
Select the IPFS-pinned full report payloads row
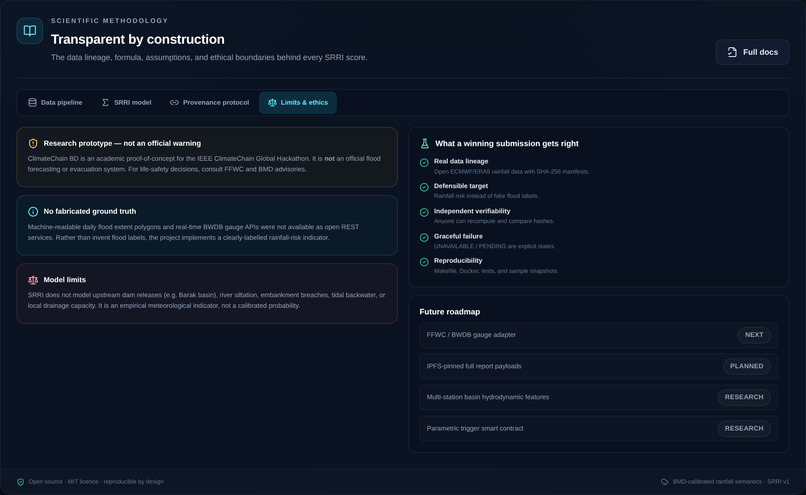coord(598,366)
